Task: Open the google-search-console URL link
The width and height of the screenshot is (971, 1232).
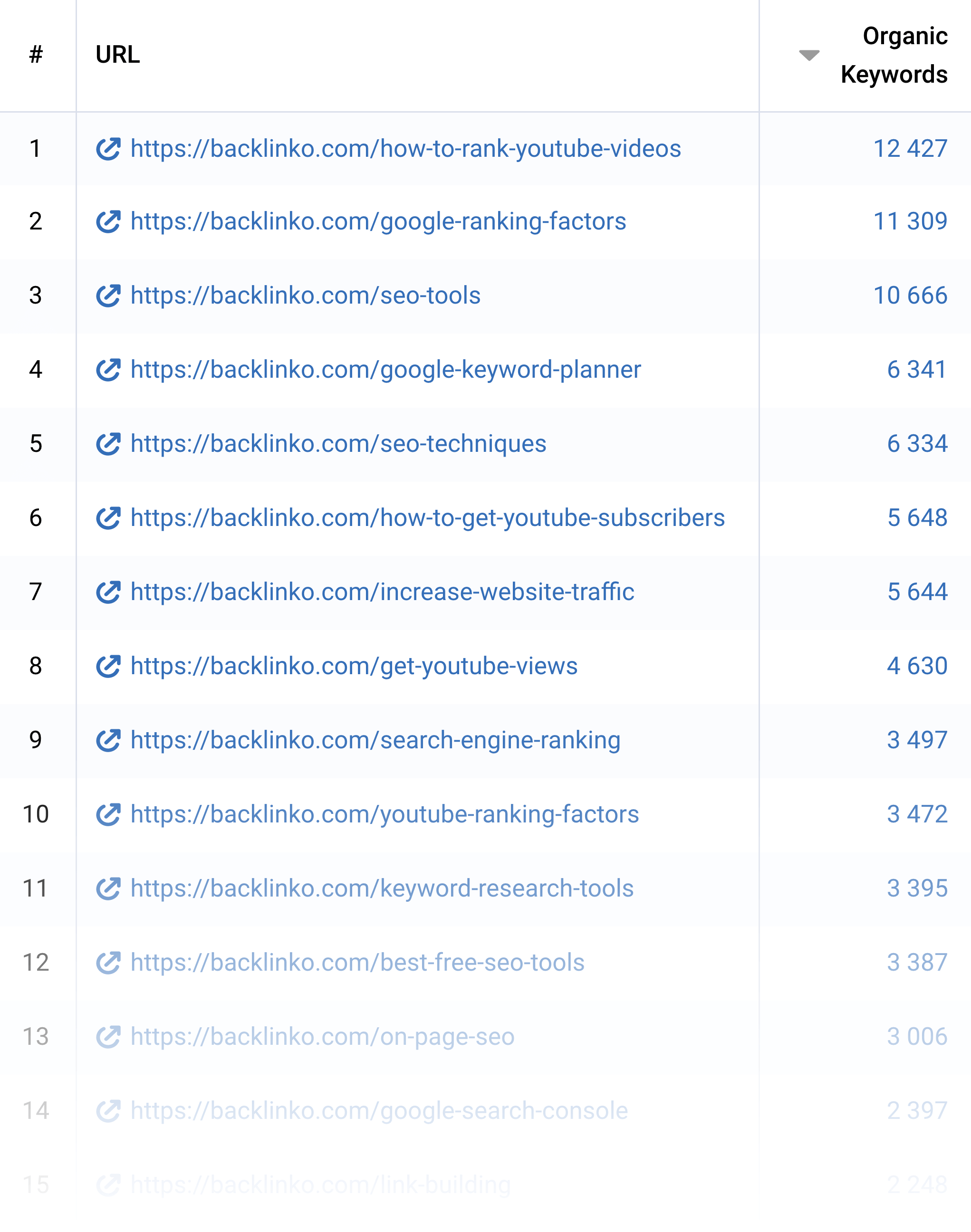Action: [379, 1111]
